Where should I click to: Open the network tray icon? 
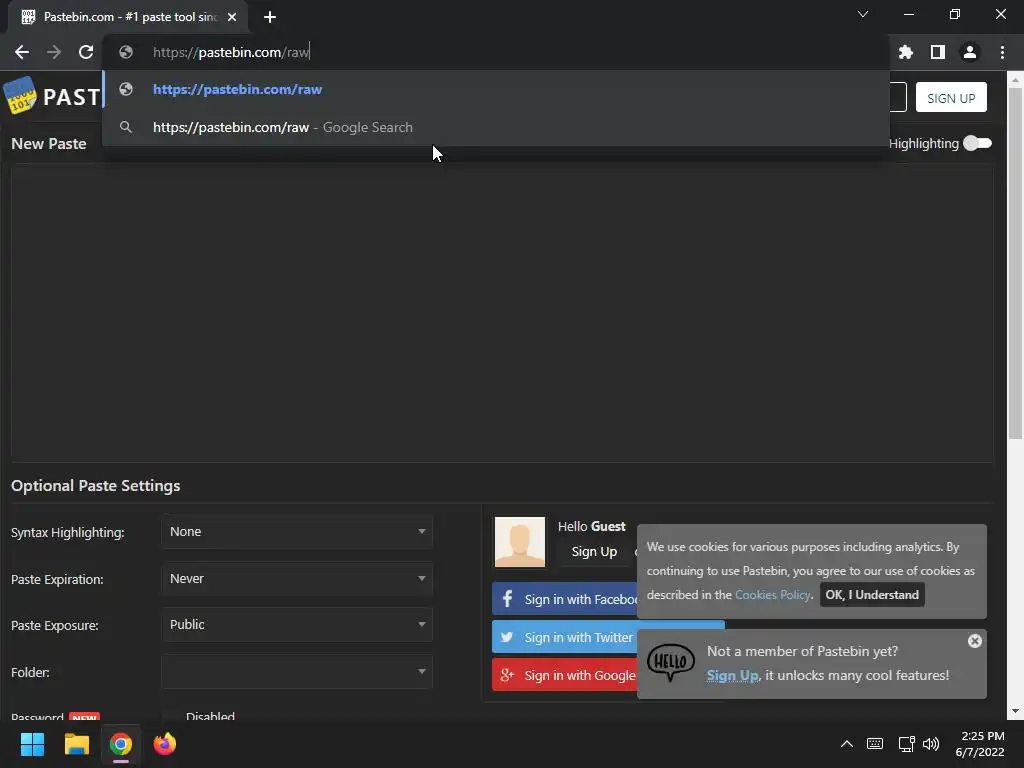click(x=906, y=744)
